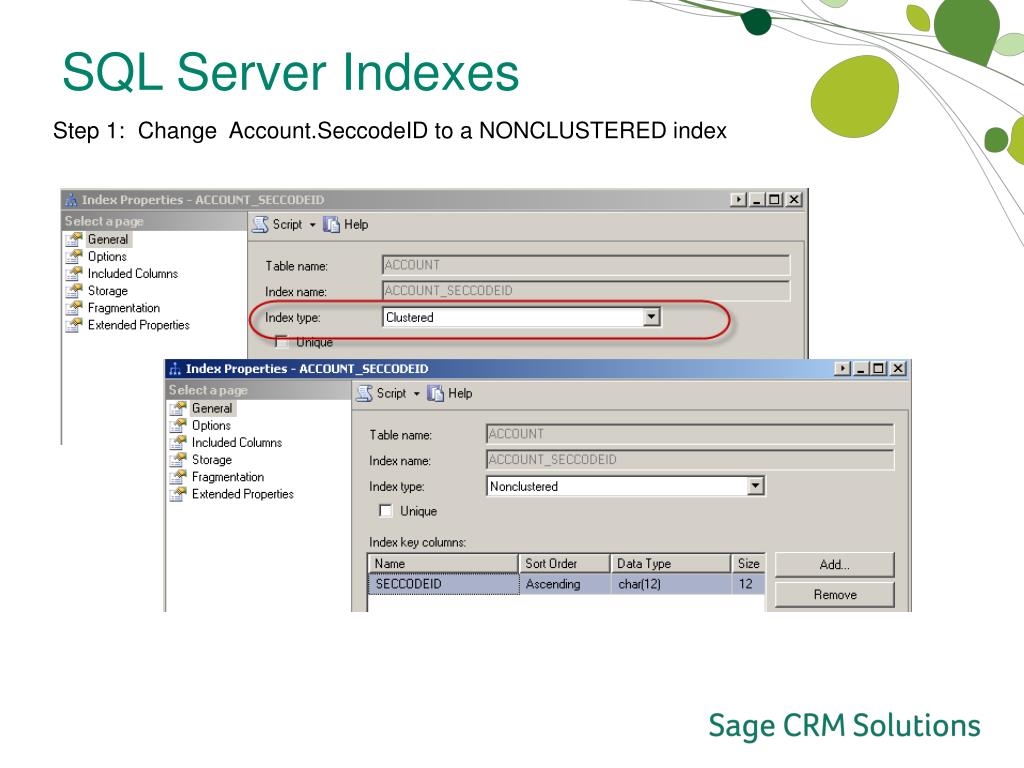The height and width of the screenshot is (768, 1024).
Task: Open Script dropdown arrow in back window
Action: (312, 225)
